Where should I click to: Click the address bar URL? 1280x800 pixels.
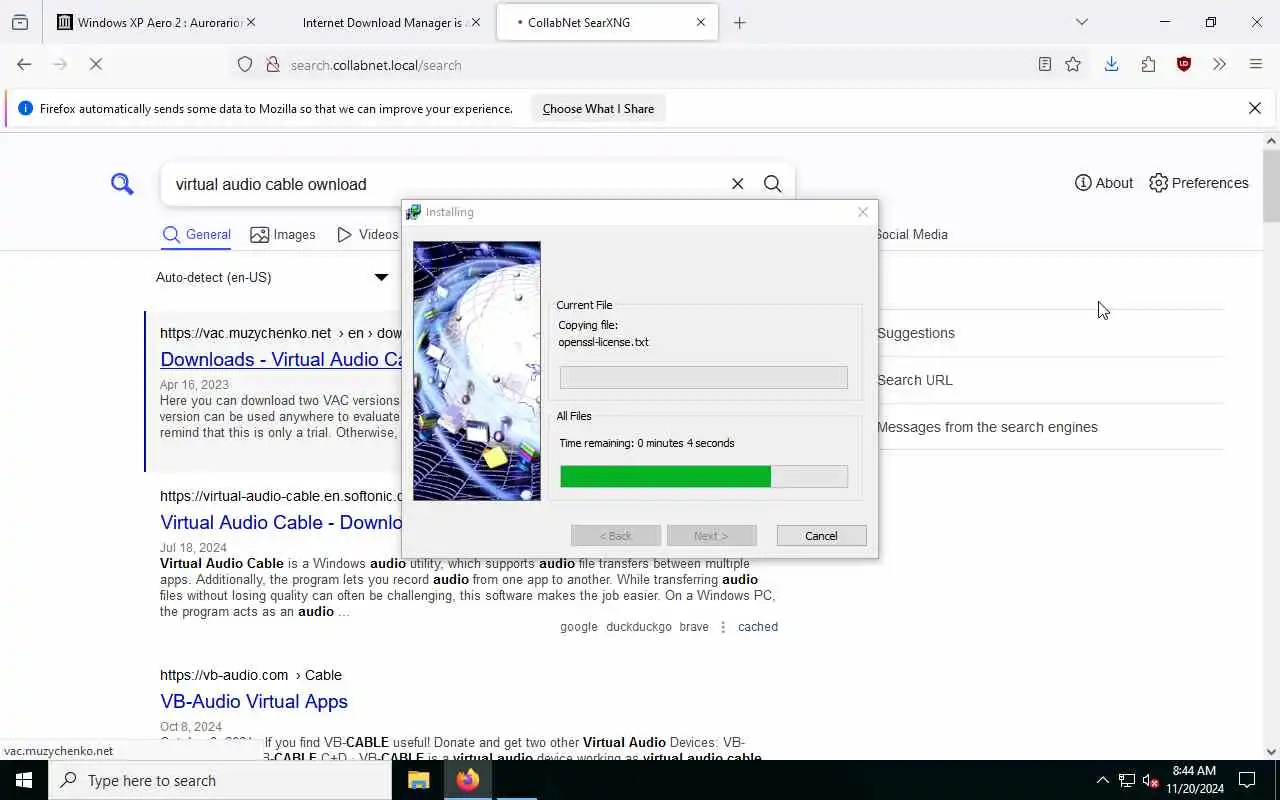(376, 65)
